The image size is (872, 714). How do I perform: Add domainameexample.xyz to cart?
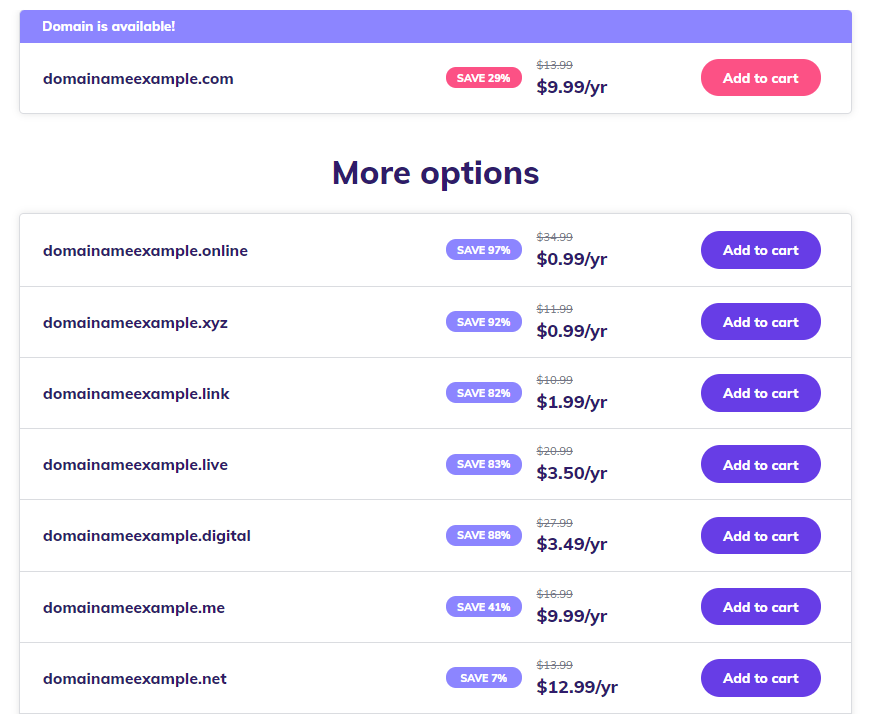point(760,322)
